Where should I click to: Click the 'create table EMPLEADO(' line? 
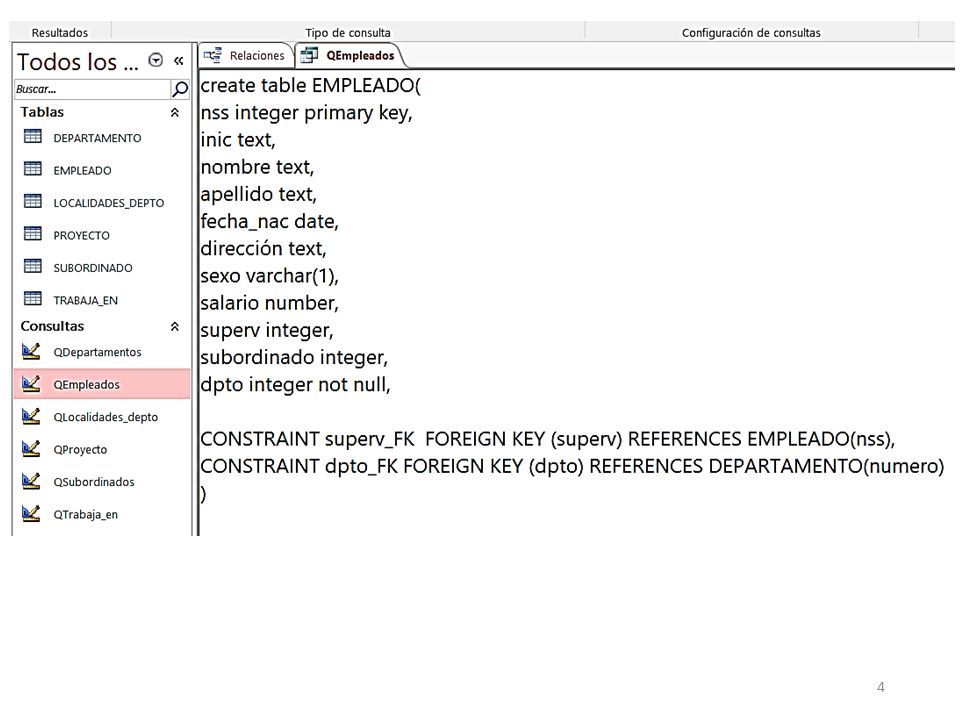tap(310, 86)
